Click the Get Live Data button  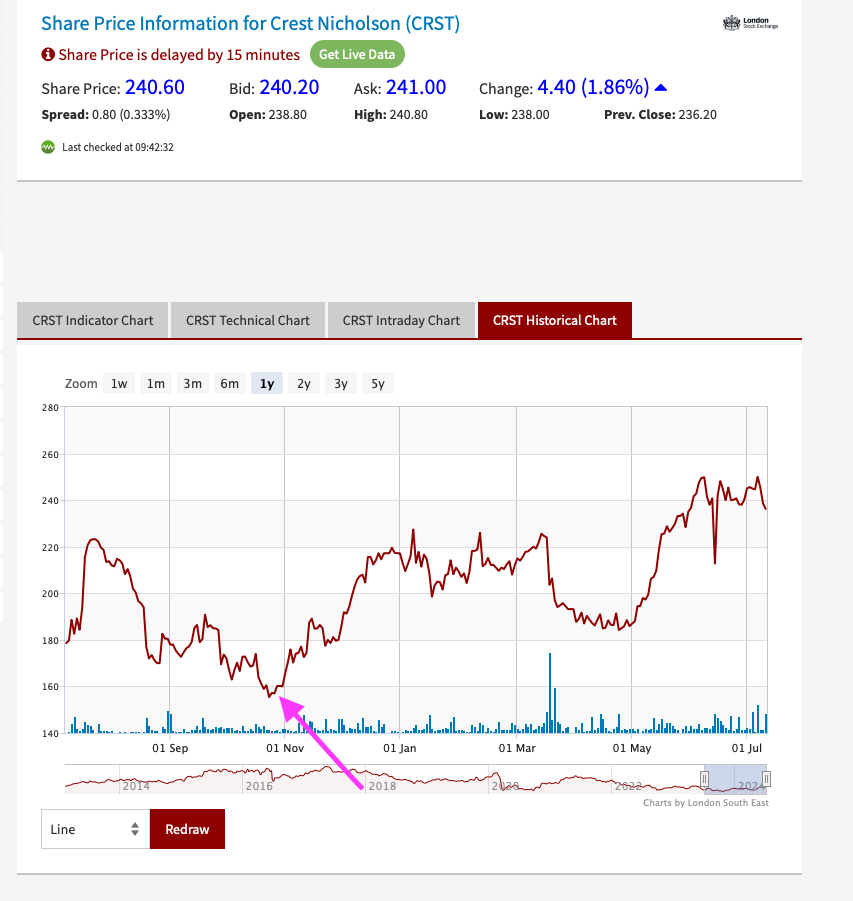(x=357, y=55)
